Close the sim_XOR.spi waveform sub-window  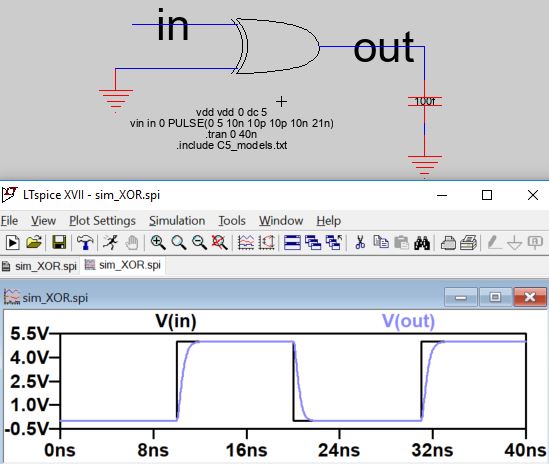(x=530, y=297)
